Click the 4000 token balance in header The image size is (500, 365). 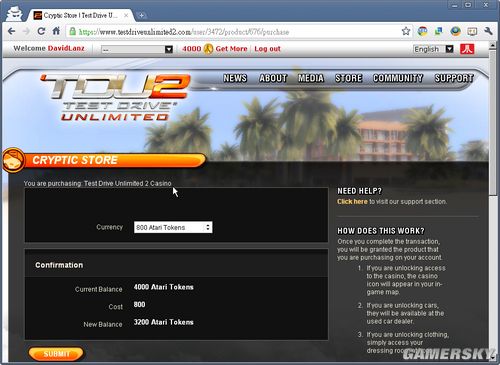pyautogui.click(x=191, y=49)
